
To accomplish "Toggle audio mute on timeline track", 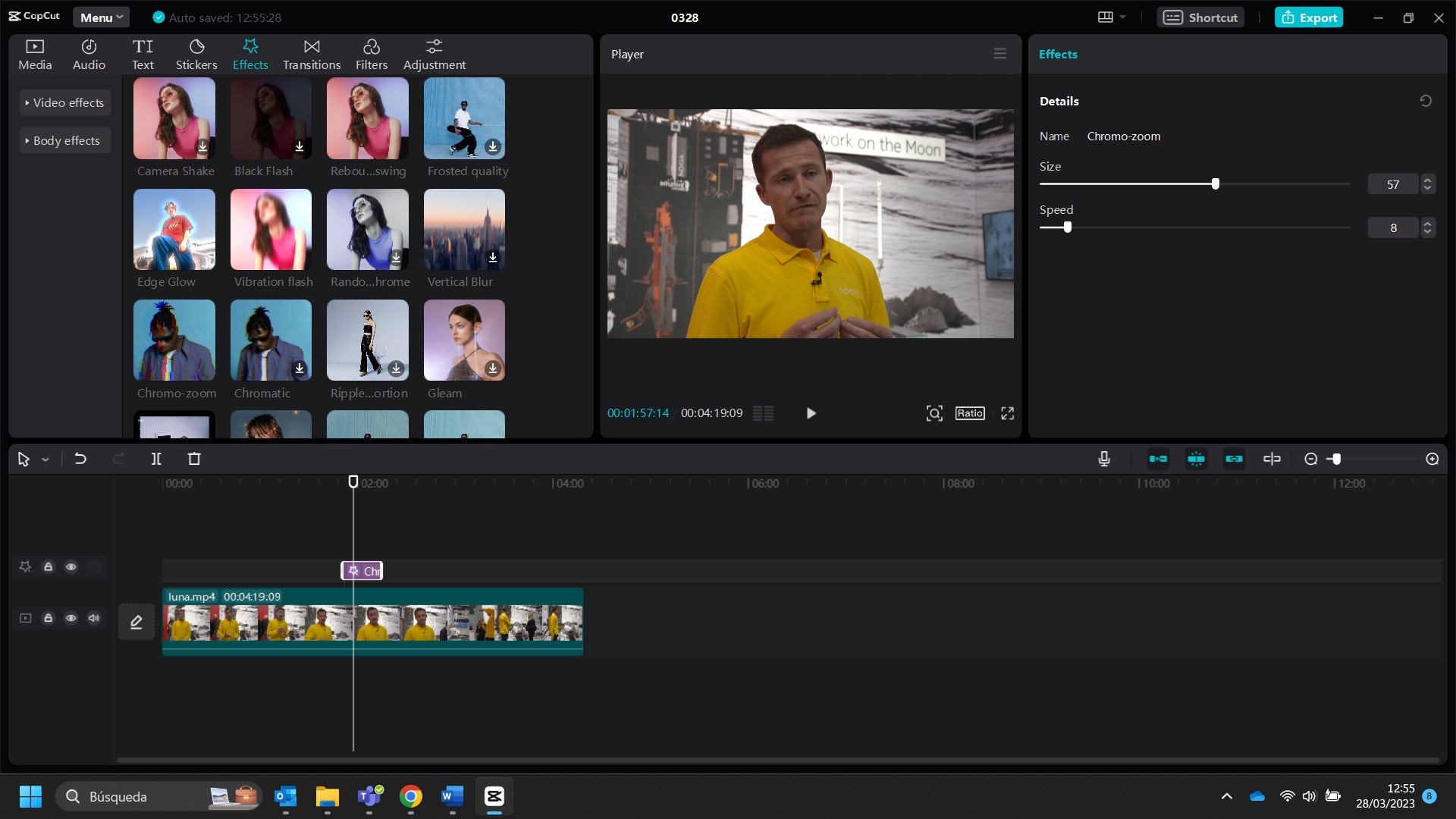I will tap(93, 618).
